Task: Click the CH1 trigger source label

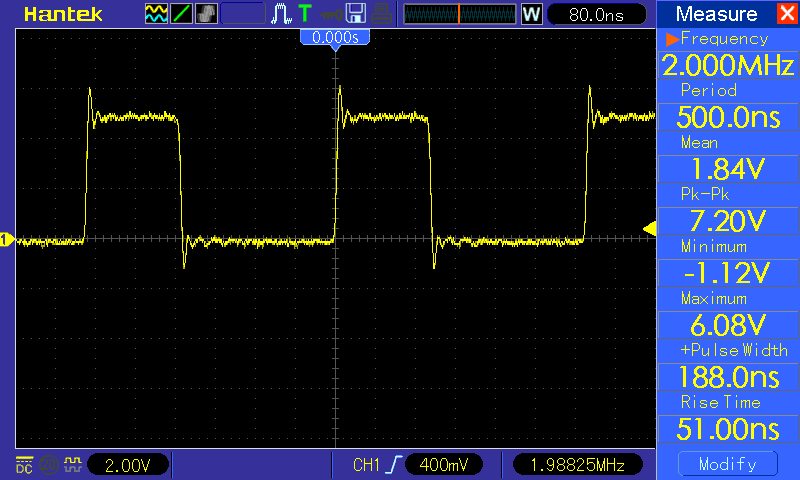Action: 366,465
